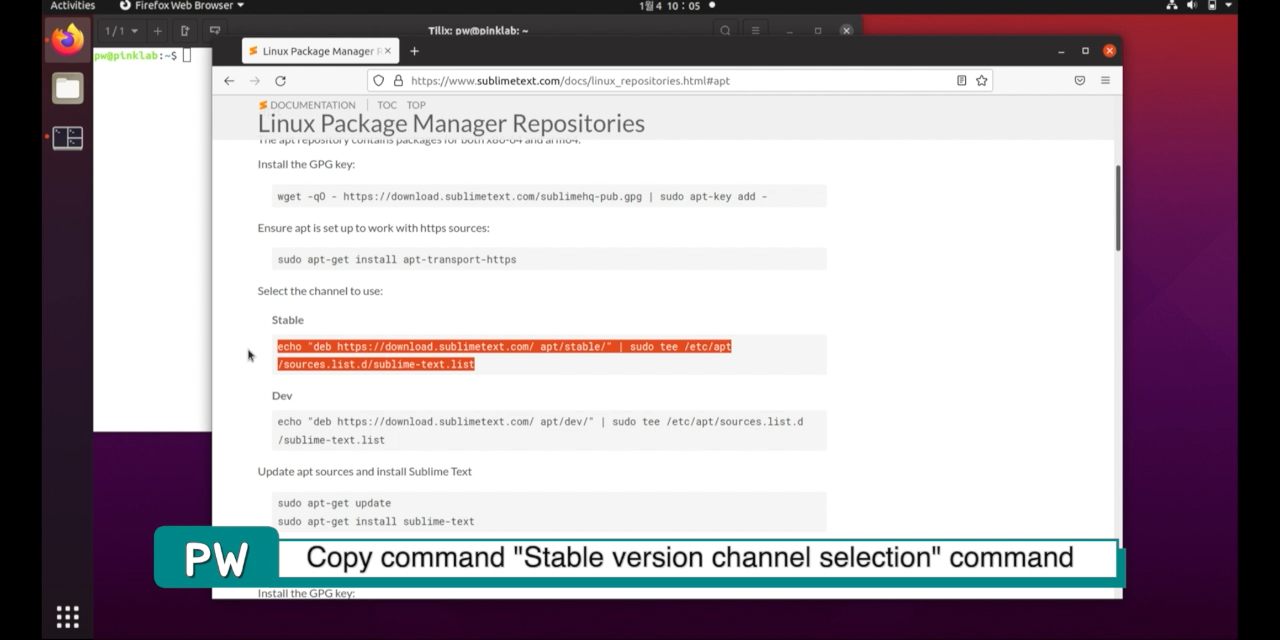
Task: Open the DOCUMENTATION link
Action: (307, 105)
